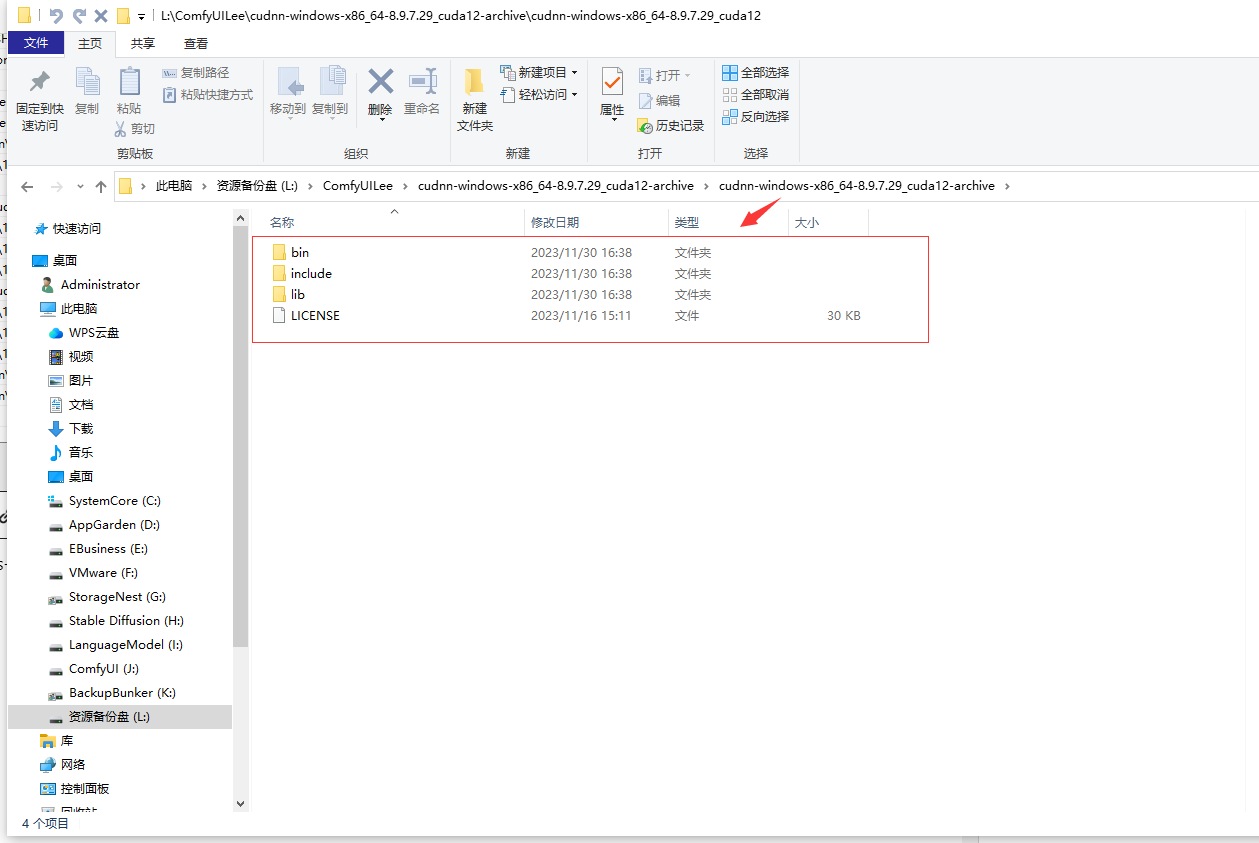Open the blue File menu

pos(36,43)
